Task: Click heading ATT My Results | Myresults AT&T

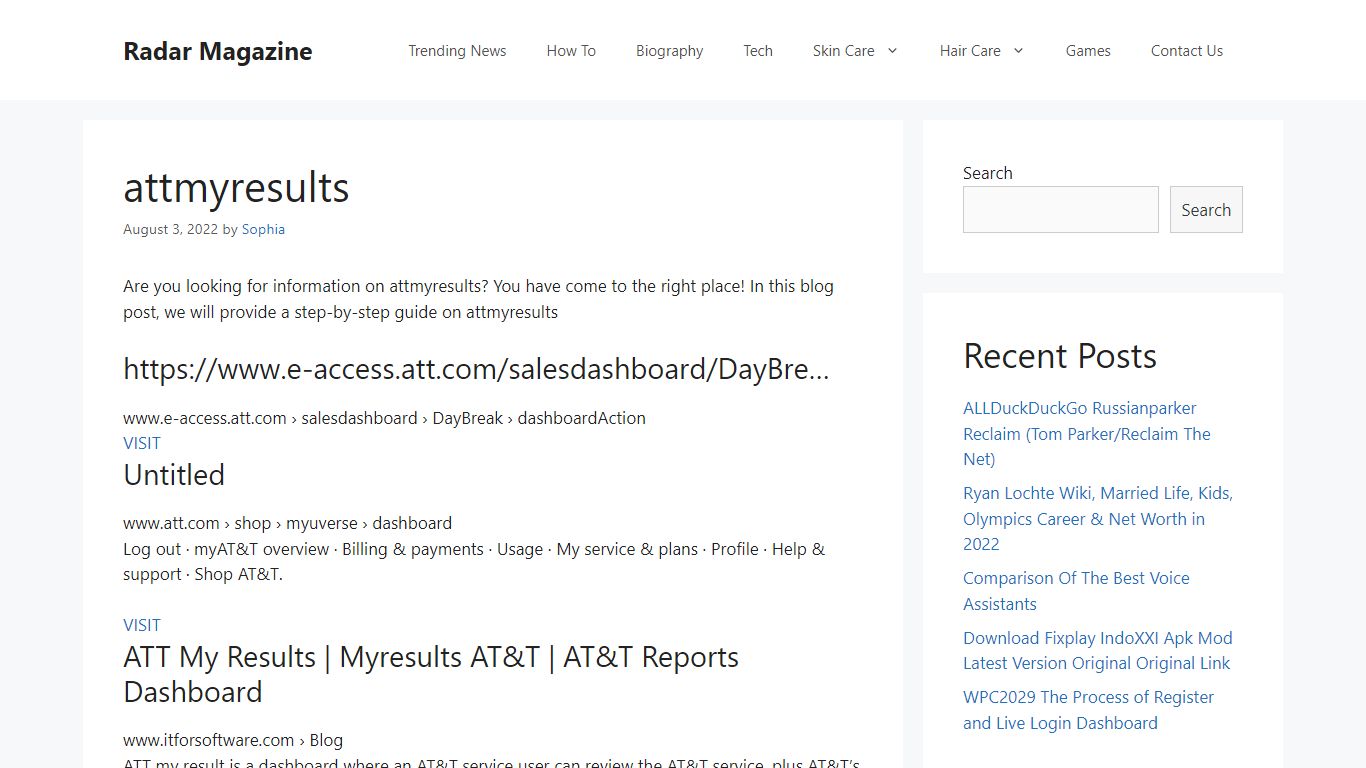Action: point(431,674)
